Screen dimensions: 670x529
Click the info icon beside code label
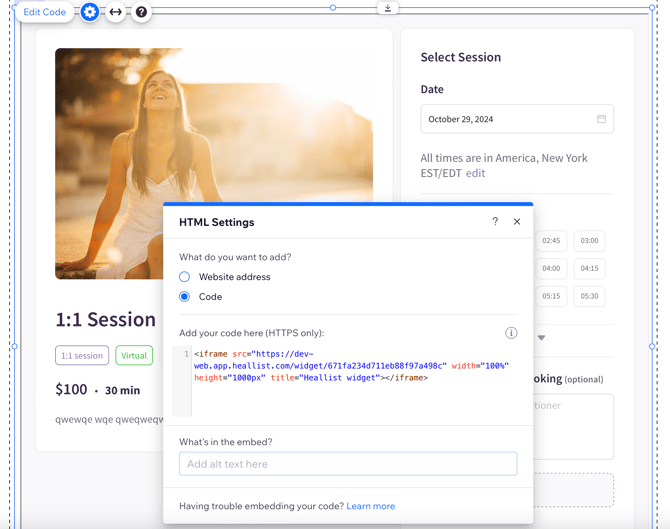510,333
